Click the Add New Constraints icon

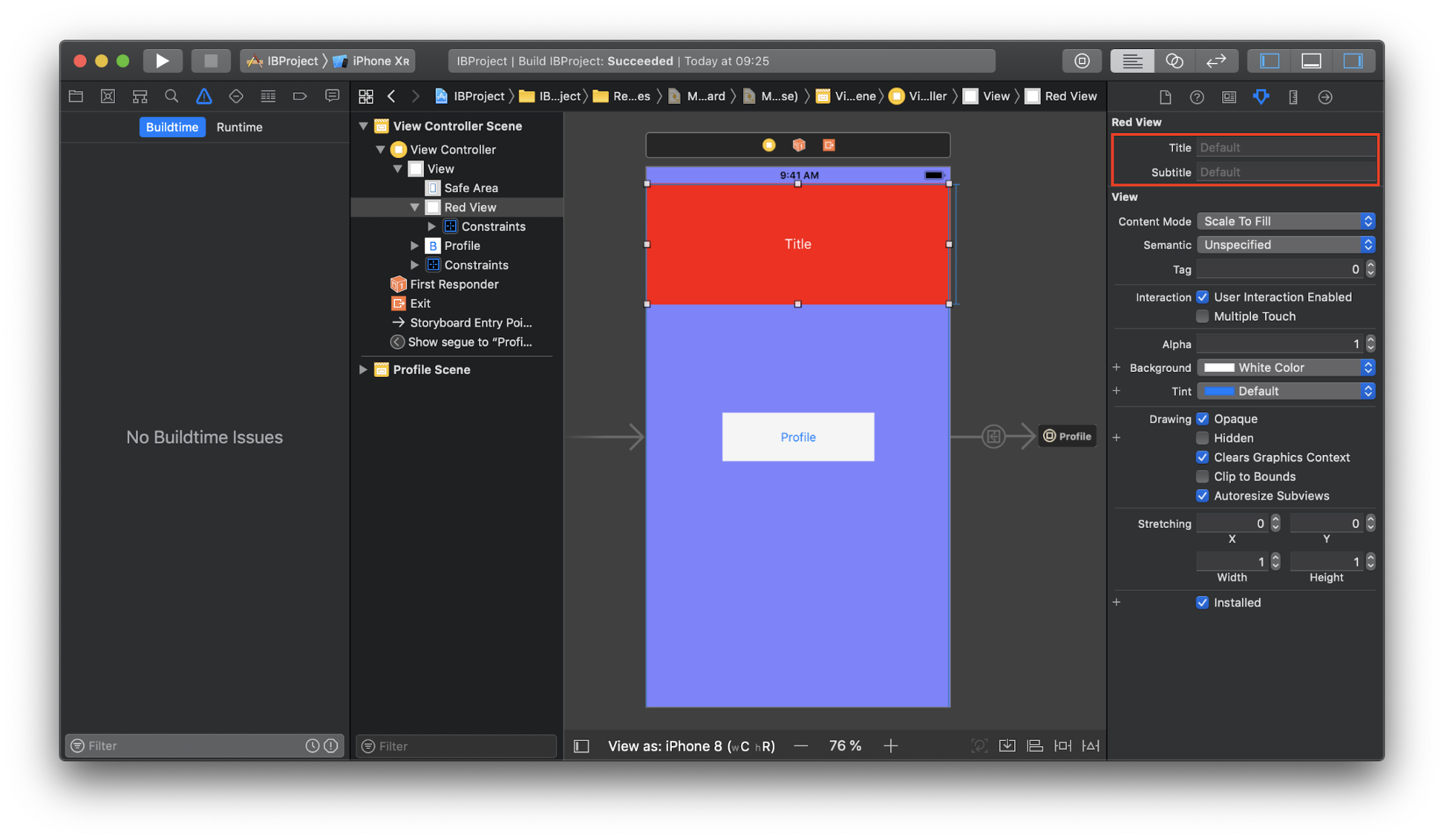click(x=1063, y=745)
